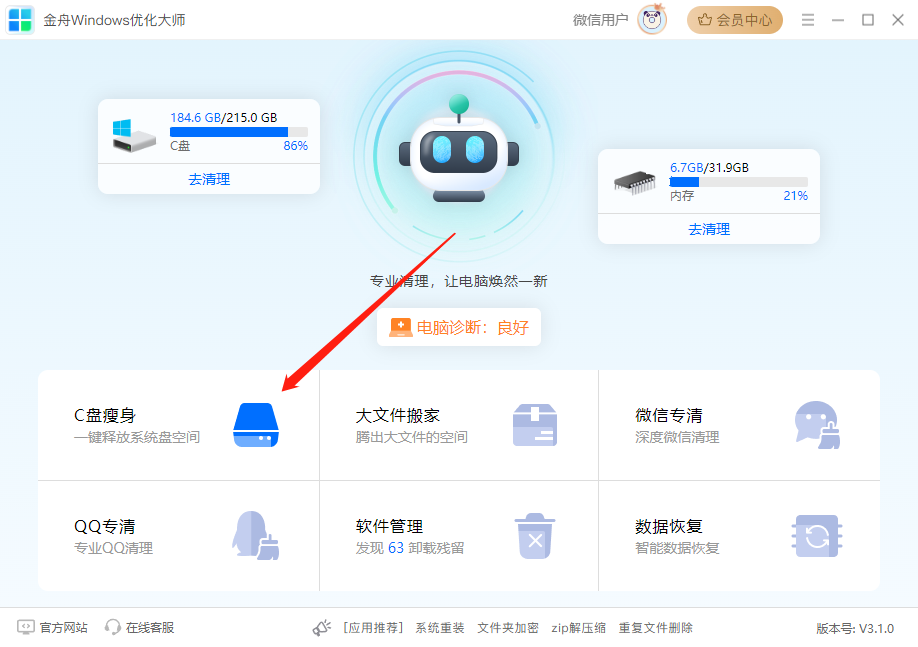Click 发现 63 卸载残留 text
This screenshot has width=918, height=647.
(x=410, y=548)
